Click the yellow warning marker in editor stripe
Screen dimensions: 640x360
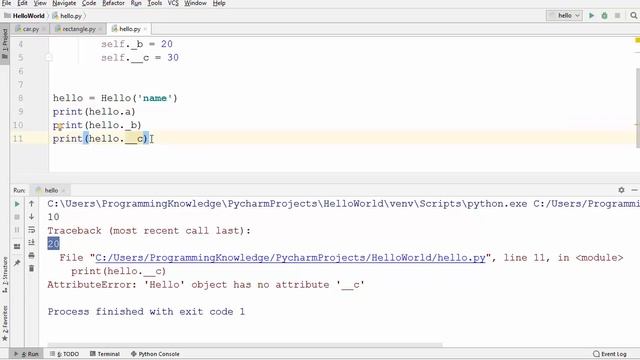coord(638,40)
